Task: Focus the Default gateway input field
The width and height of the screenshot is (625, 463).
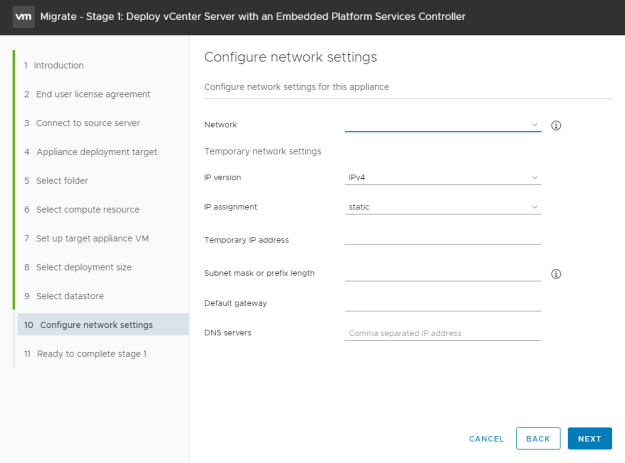Action: 443,304
